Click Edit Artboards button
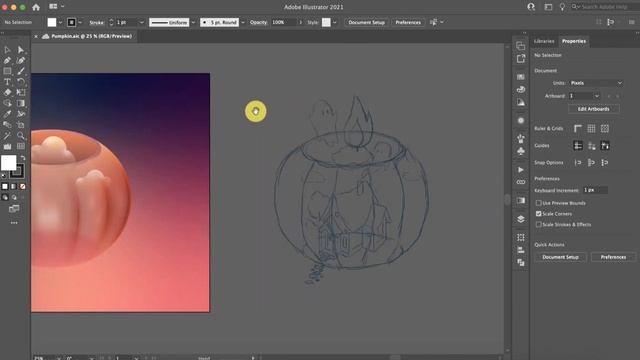Screen dimensions: 640x360 pyautogui.click(x=593, y=109)
